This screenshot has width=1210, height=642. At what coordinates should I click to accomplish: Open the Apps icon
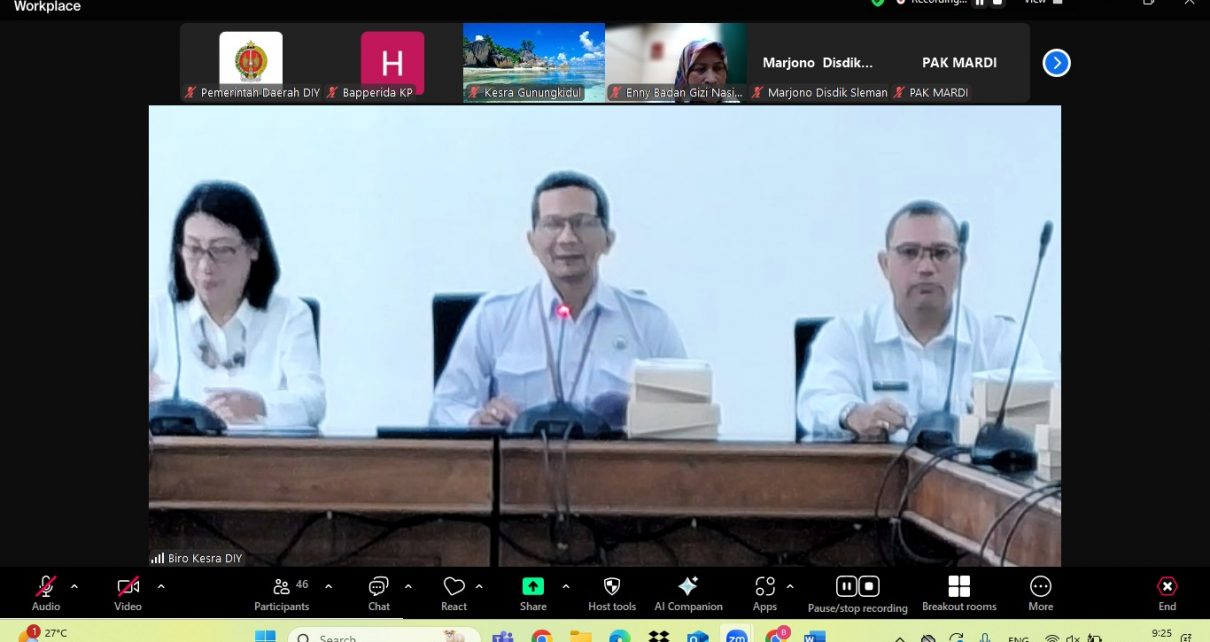[765, 587]
